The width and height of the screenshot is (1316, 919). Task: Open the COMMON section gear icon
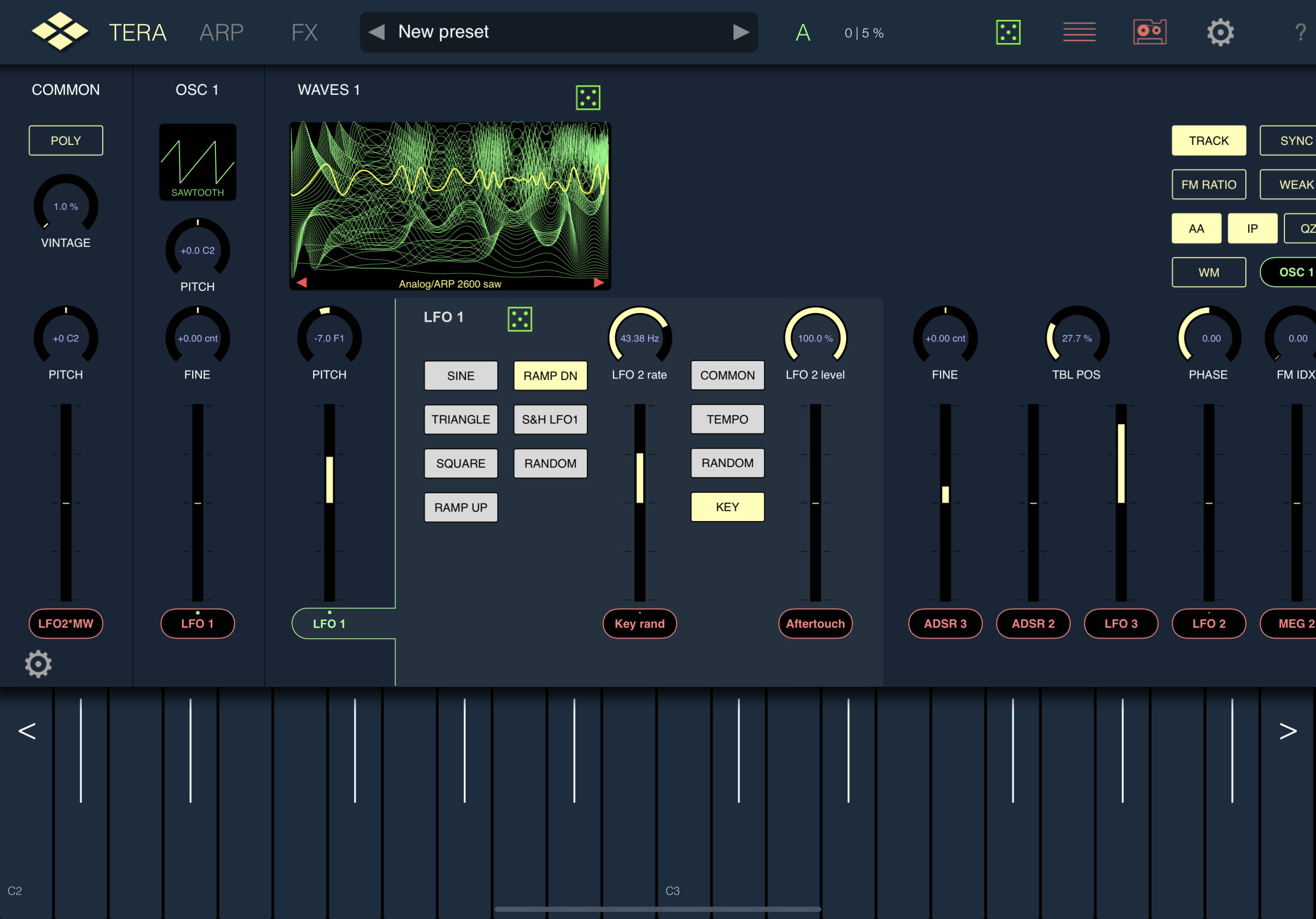(38, 664)
